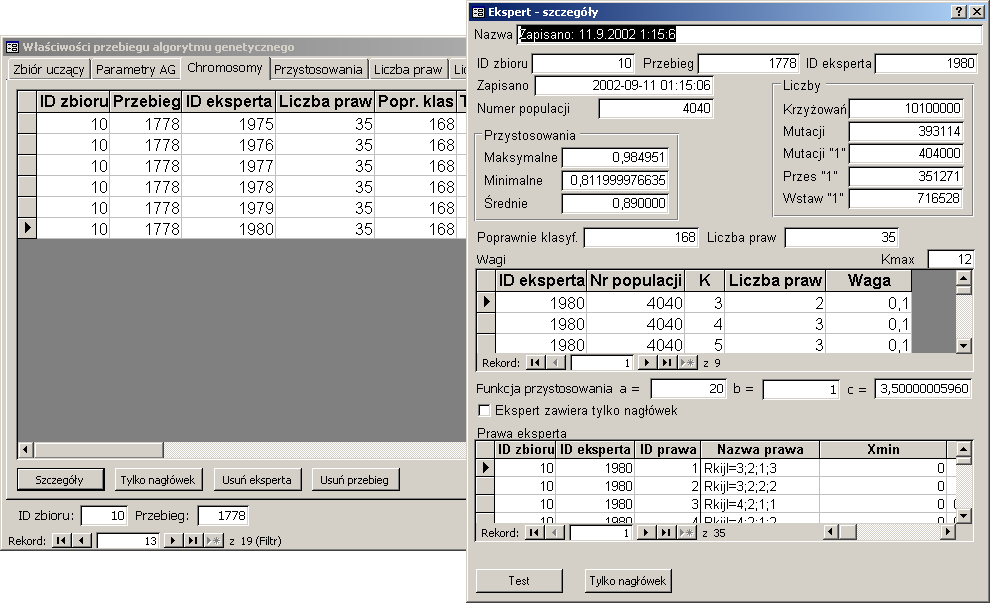Go to first record in main window navigator
This screenshot has width=991, height=604.
[61, 541]
